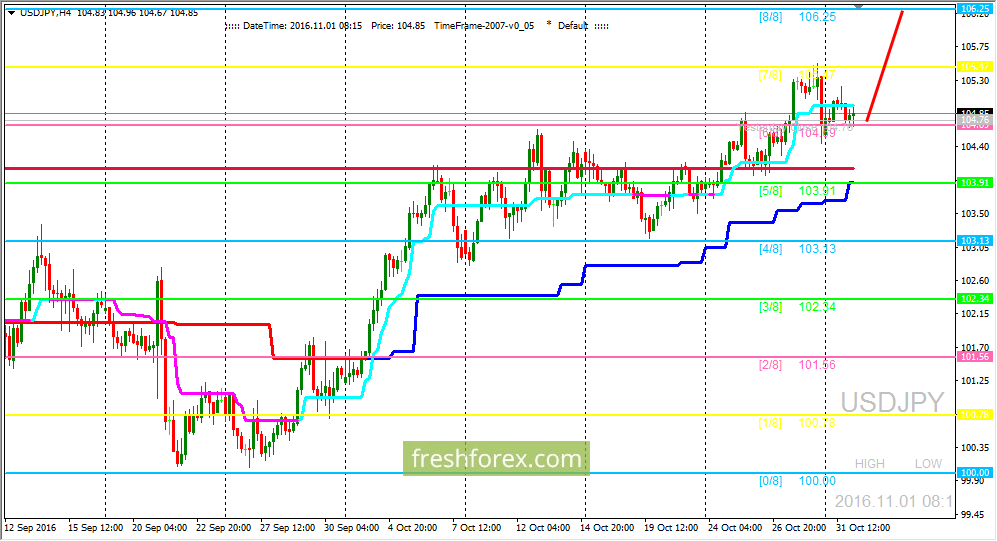Click the 2016.11.01 08:1 timestamp text
Viewport: 997px width, 541px height.
pyautogui.click(x=894, y=502)
